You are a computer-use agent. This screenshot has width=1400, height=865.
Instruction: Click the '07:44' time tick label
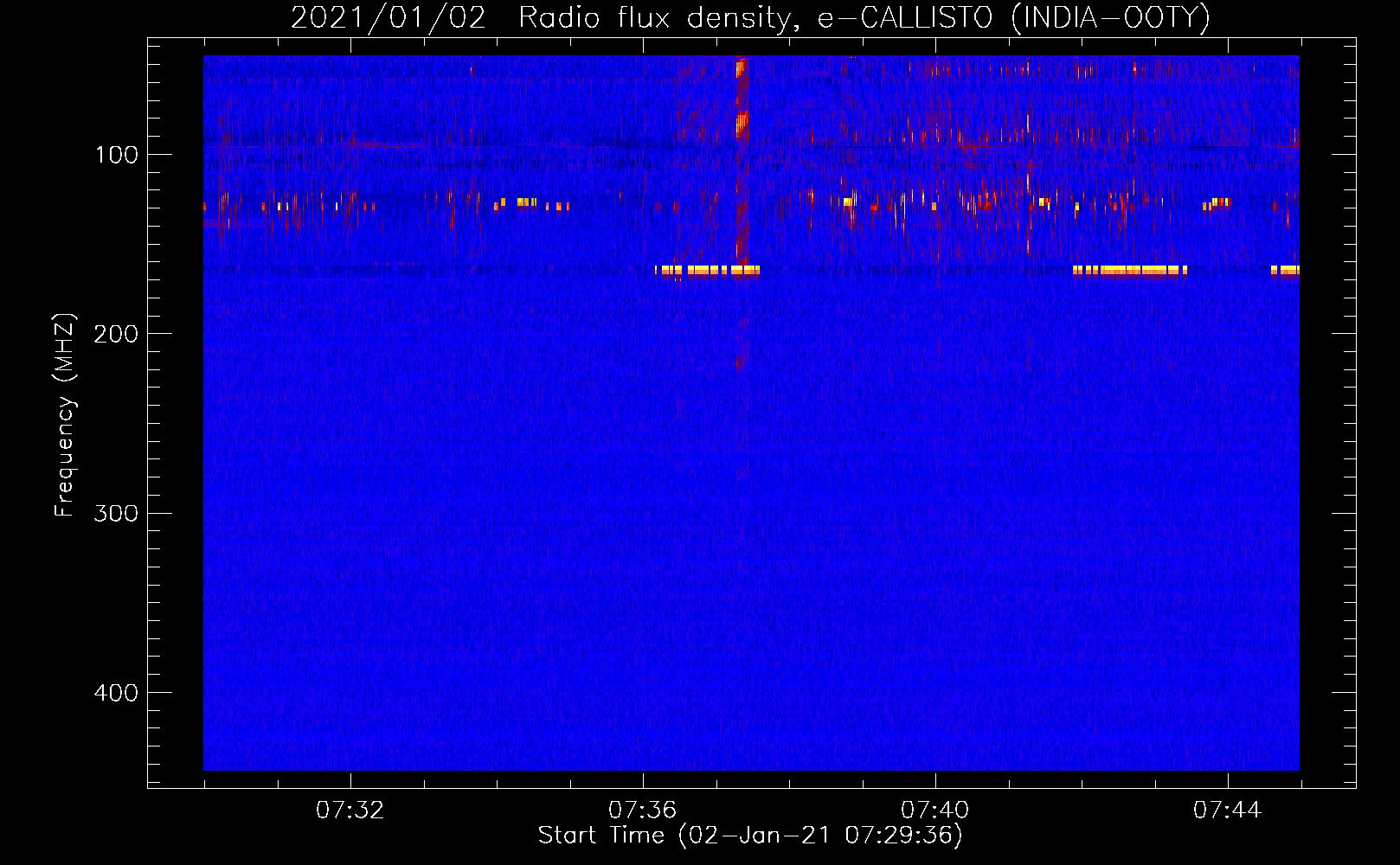pos(1227,811)
